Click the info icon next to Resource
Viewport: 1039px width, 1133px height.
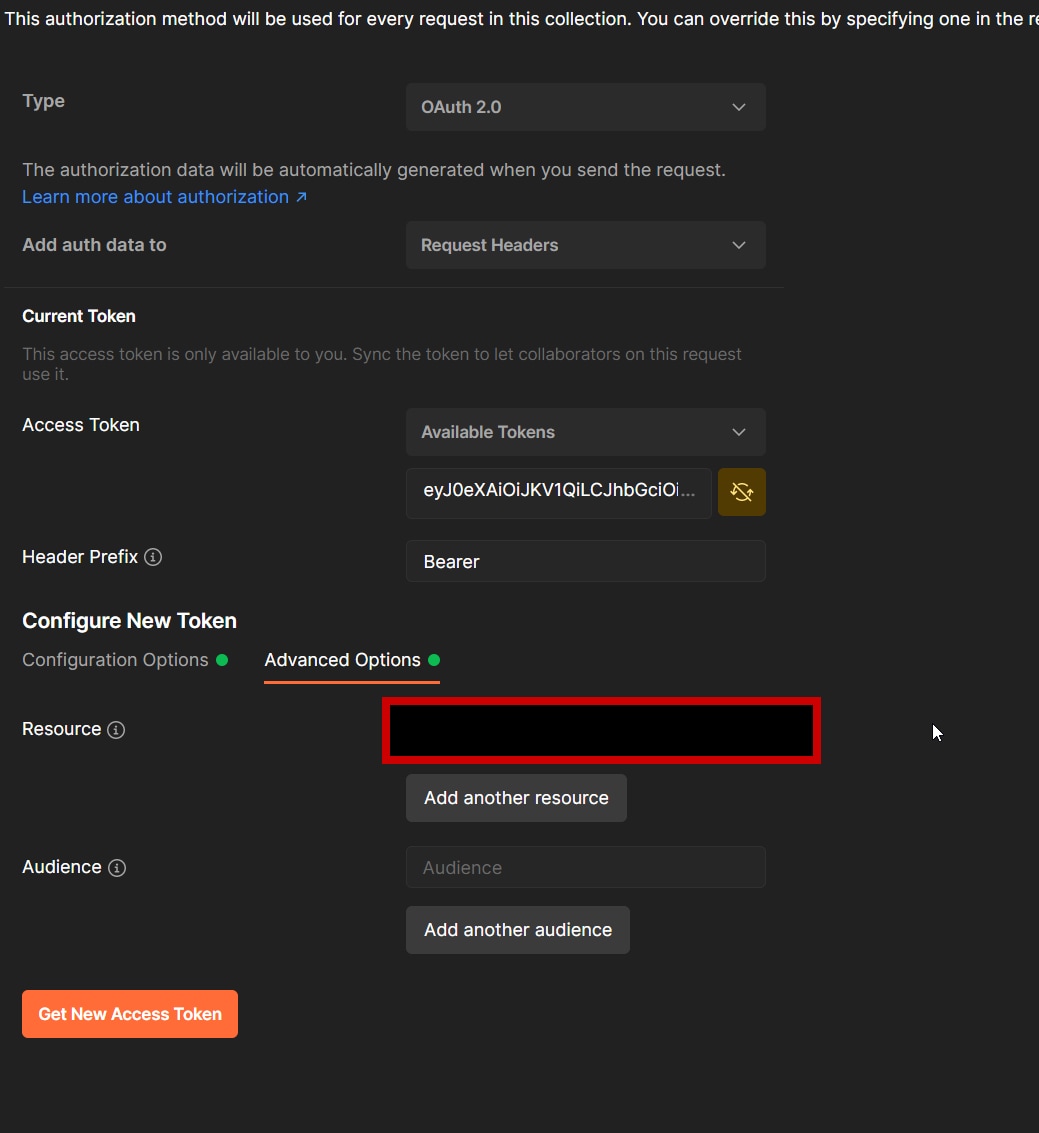point(116,730)
